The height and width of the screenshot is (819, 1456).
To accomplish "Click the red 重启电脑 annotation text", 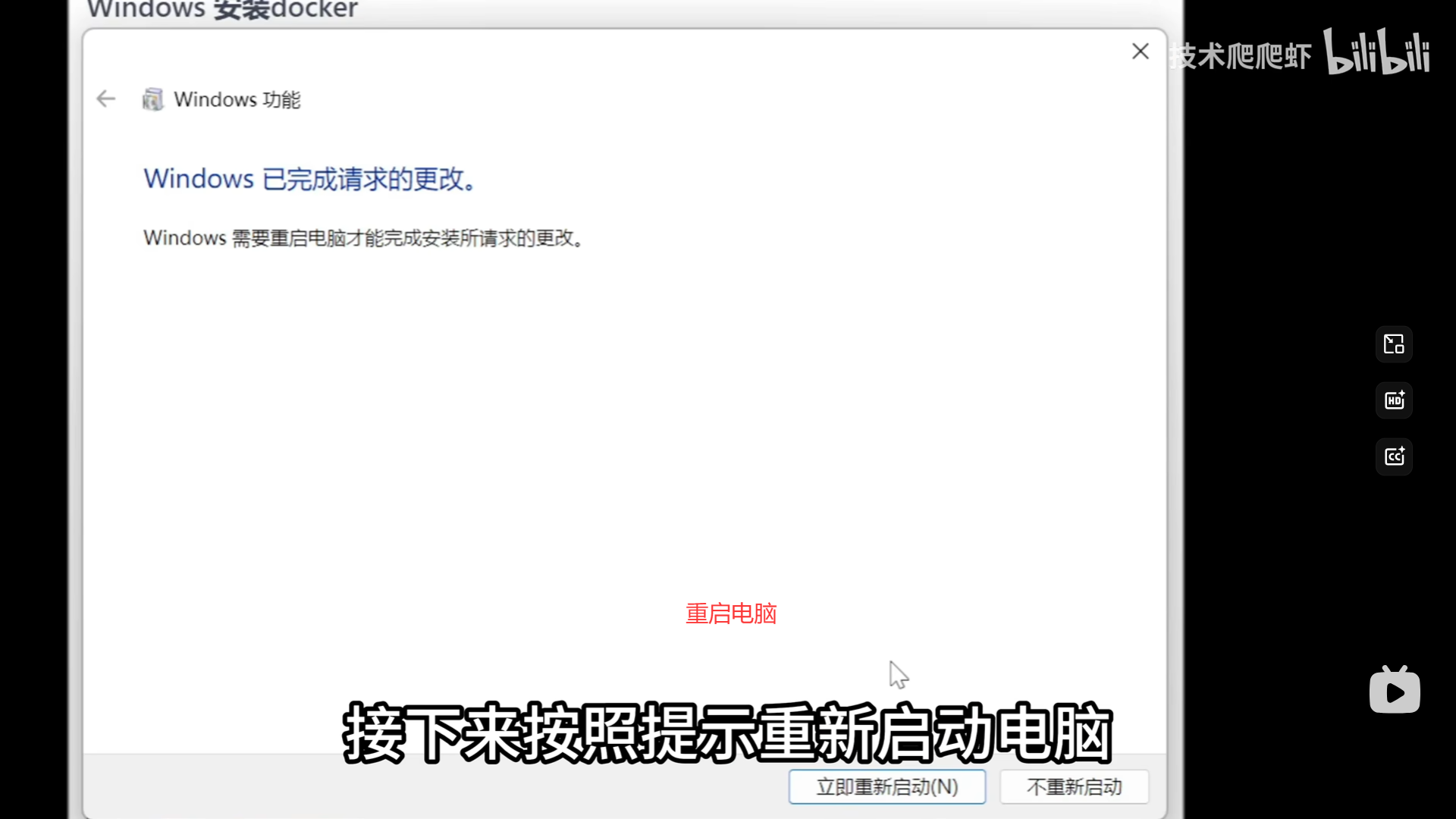I will point(731,613).
